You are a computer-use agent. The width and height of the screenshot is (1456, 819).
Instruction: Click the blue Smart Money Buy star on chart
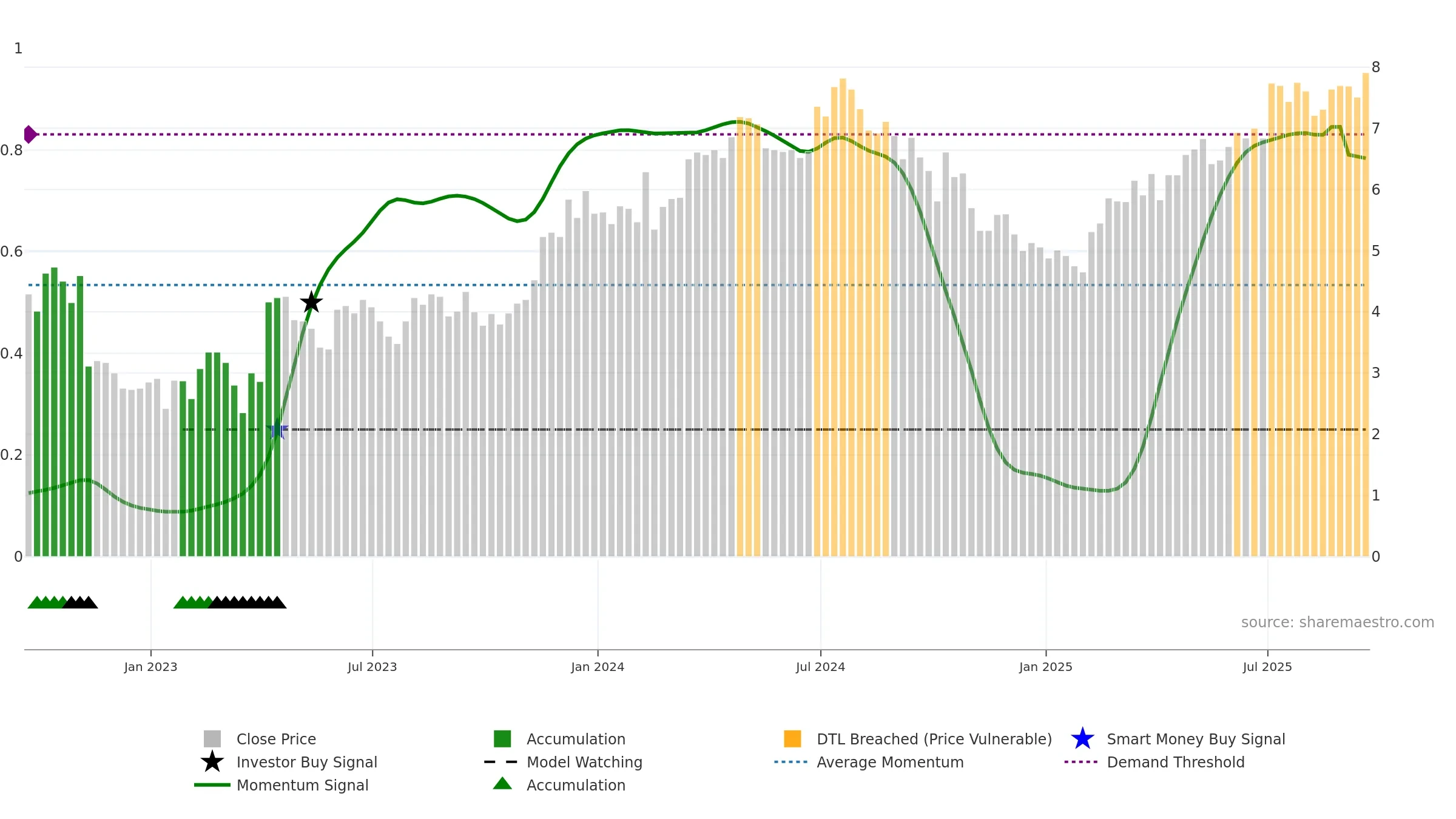pos(277,430)
